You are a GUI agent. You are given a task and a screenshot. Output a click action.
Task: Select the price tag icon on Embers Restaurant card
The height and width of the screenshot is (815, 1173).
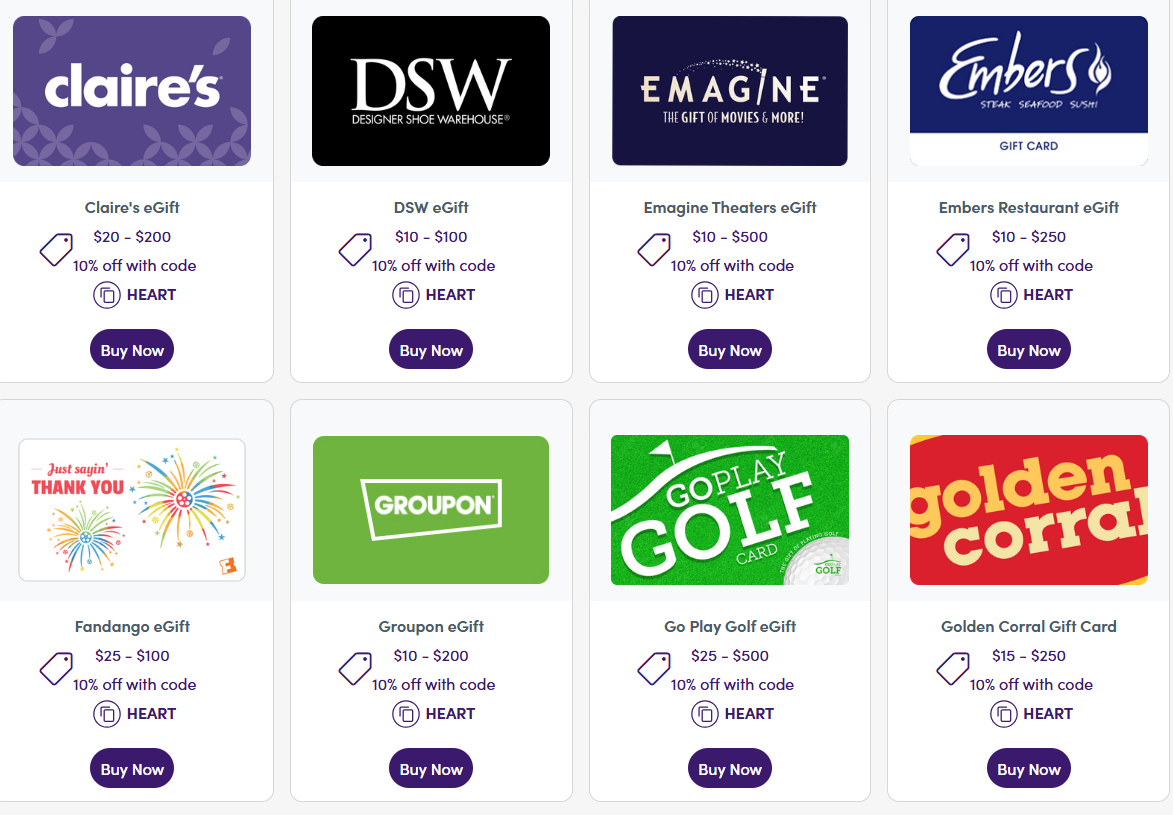(953, 250)
